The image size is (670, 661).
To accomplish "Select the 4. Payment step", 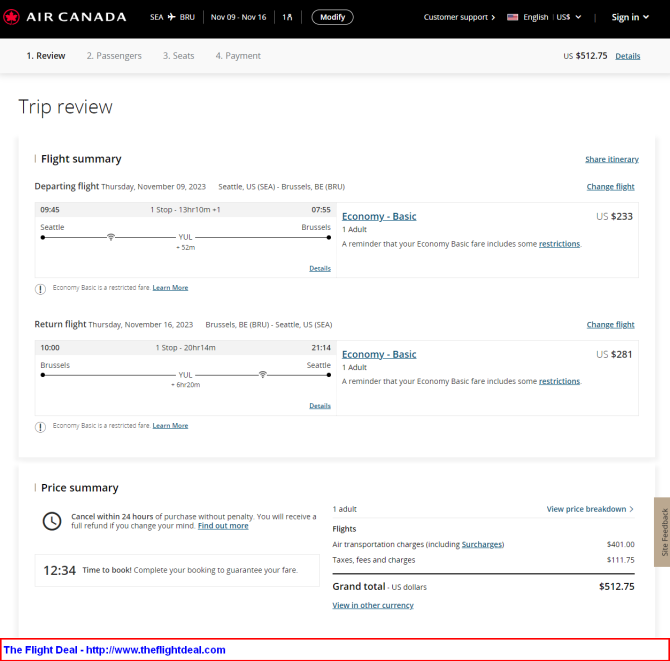I will coord(238,56).
